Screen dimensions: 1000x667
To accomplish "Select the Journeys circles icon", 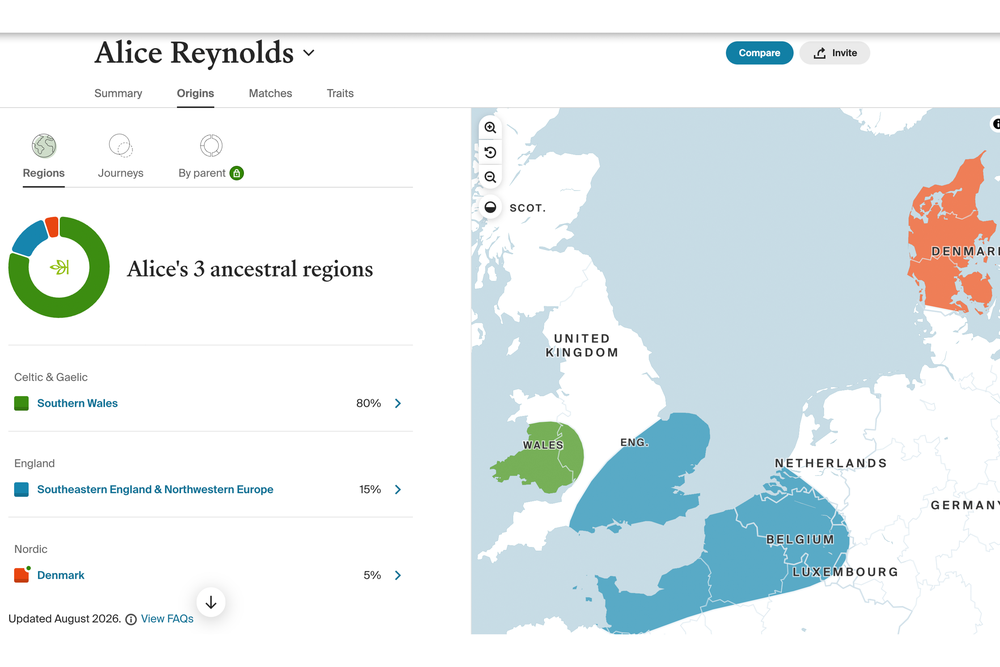I will (x=121, y=146).
